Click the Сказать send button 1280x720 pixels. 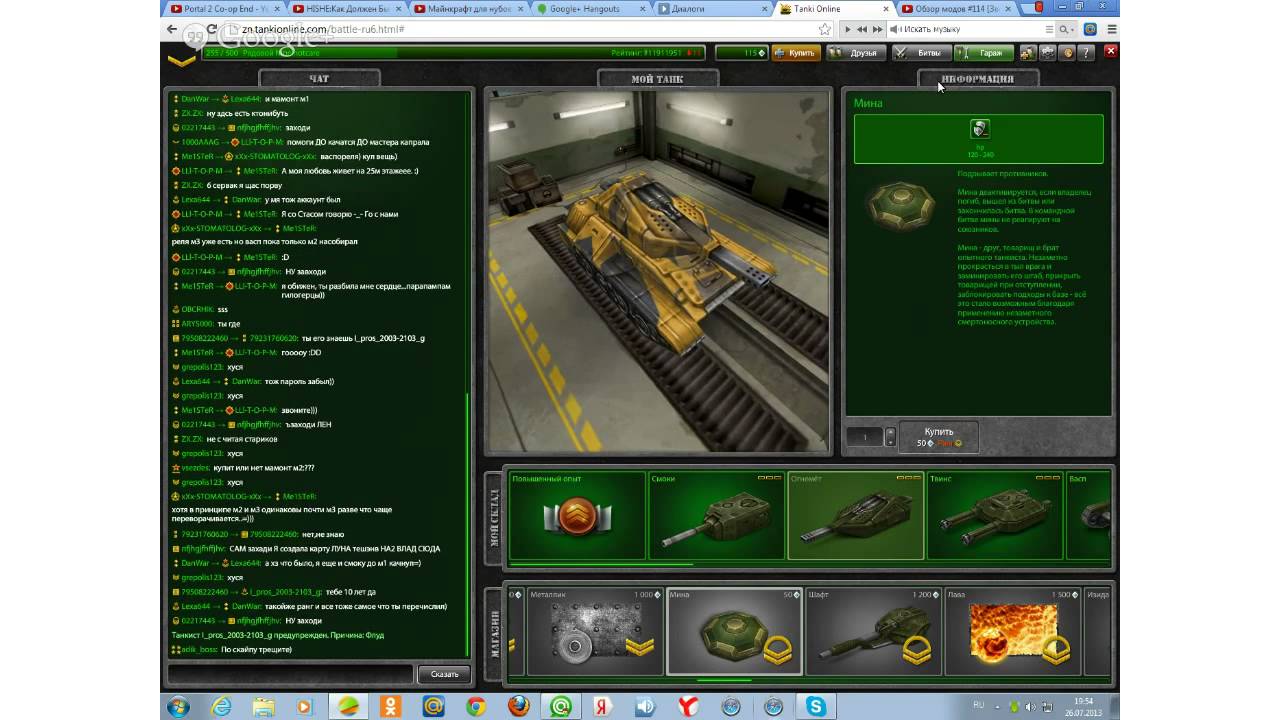point(444,674)
